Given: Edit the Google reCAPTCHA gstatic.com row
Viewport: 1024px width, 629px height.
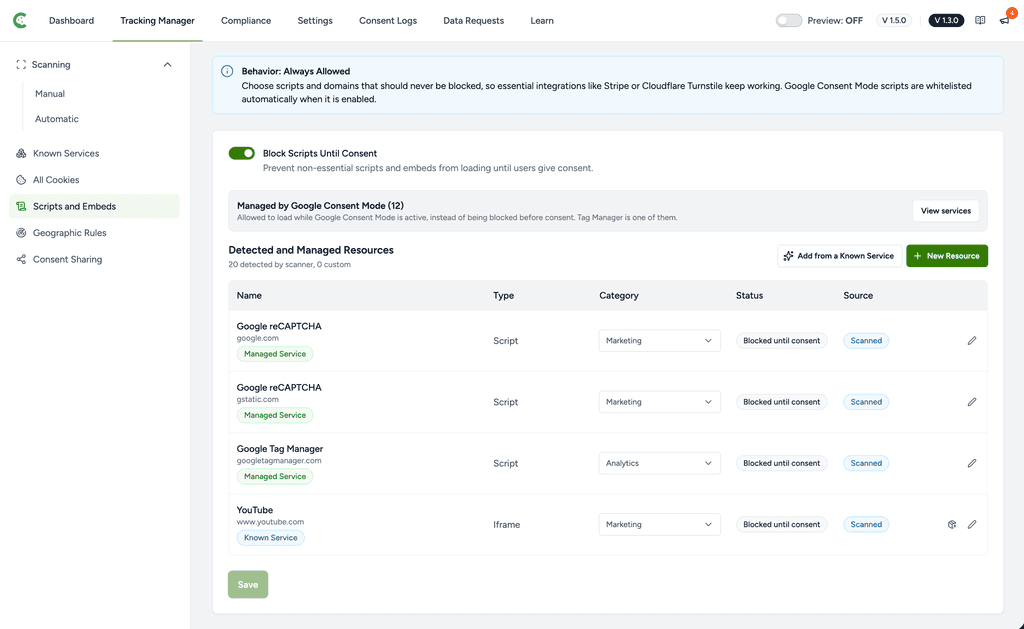Looking at the screenshot, I should click(x=972, y=402).
